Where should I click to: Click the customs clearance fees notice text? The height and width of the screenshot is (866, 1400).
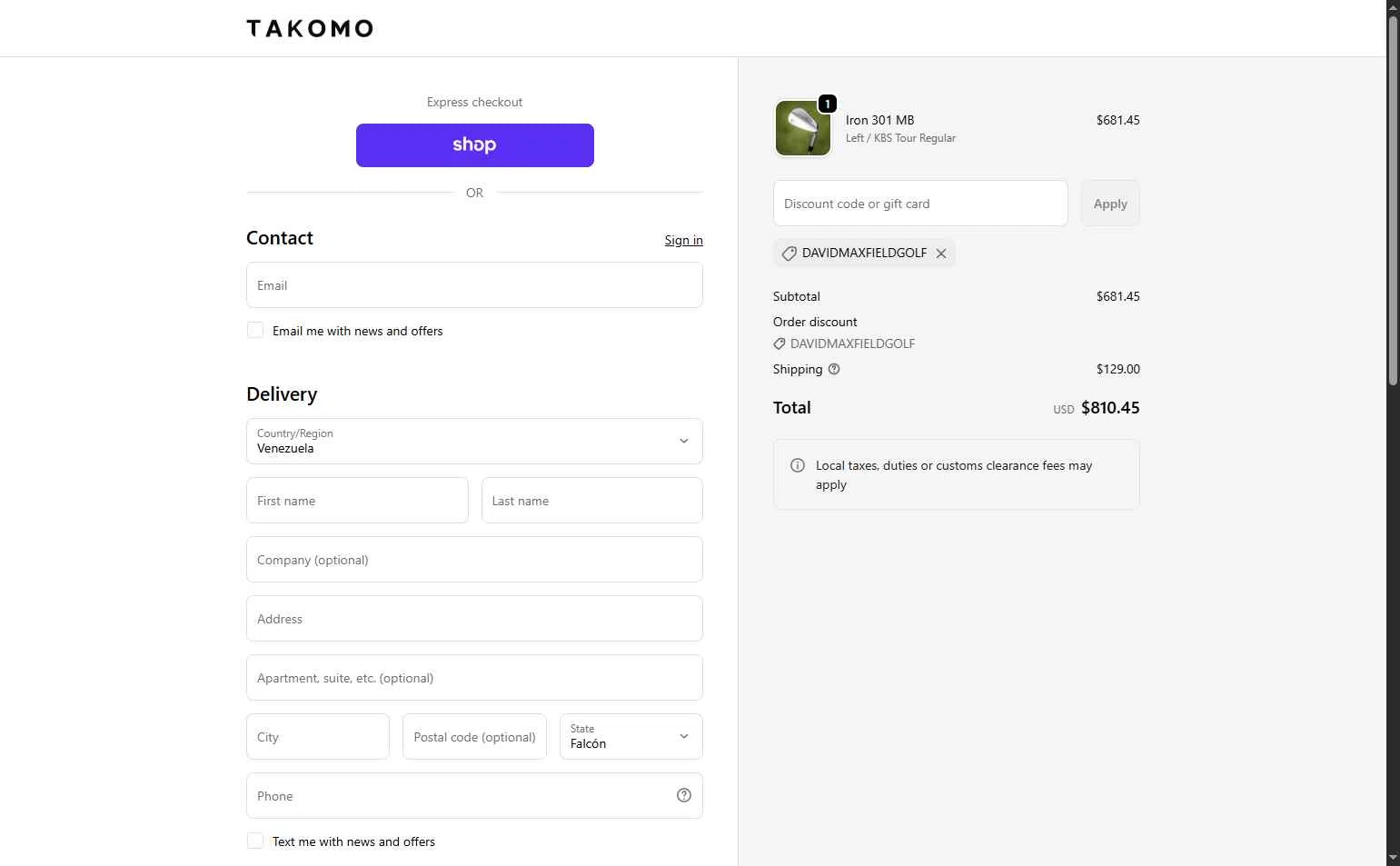[x=954, y=474]
